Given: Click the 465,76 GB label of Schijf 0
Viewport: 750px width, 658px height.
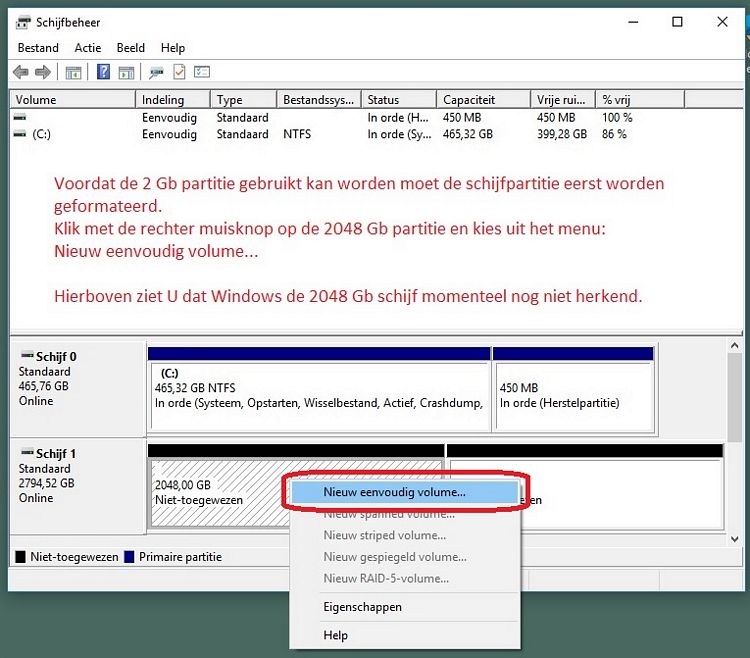Looking at the screenshot, I should point(44,386).
